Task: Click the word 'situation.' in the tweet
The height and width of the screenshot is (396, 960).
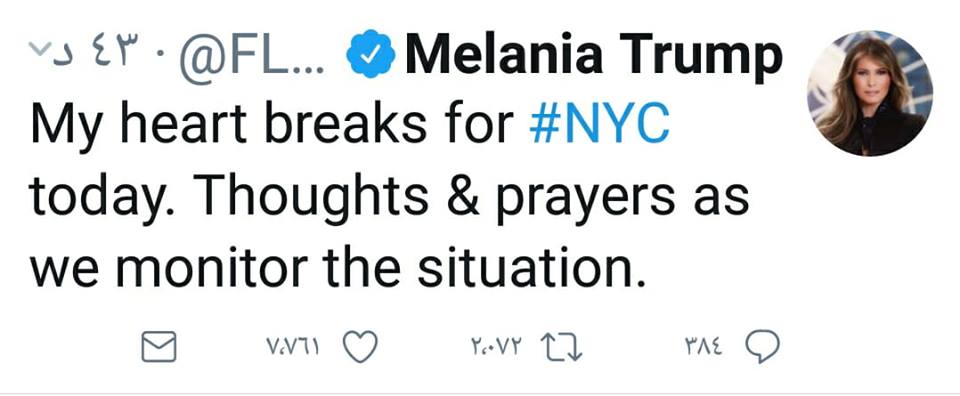Action: [532, 267]
